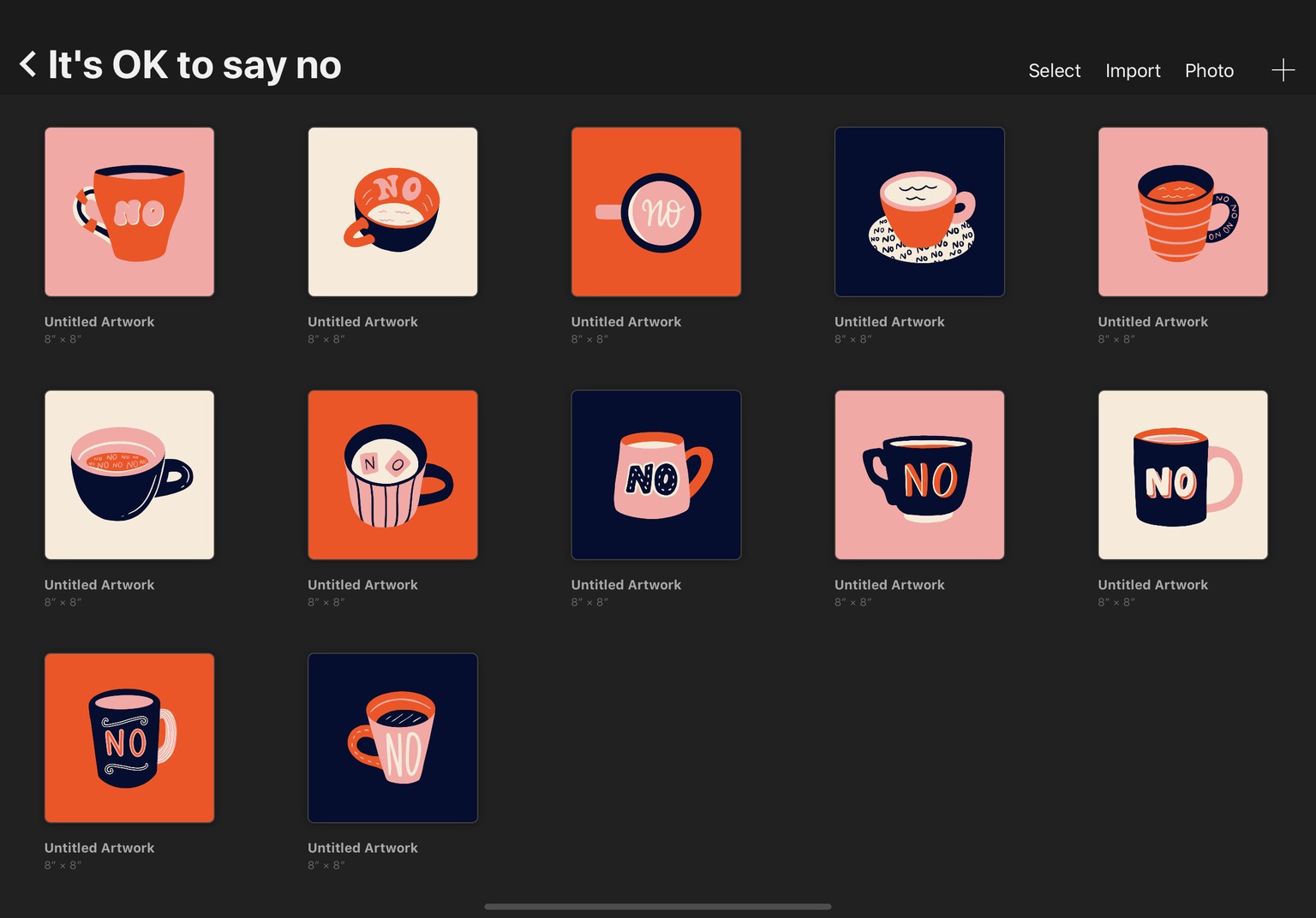
Task: Open cream artwork with navy teacup
Action: pyautogui.click(x=129, y=474)
